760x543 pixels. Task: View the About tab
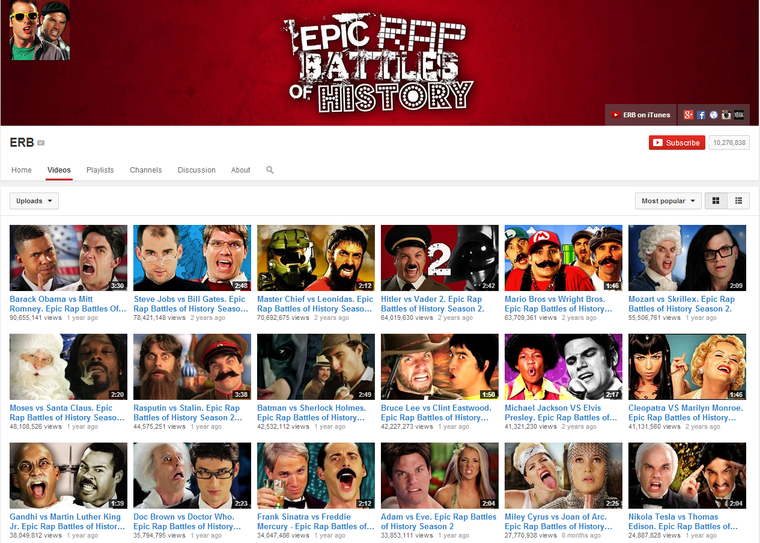(240, 170)
